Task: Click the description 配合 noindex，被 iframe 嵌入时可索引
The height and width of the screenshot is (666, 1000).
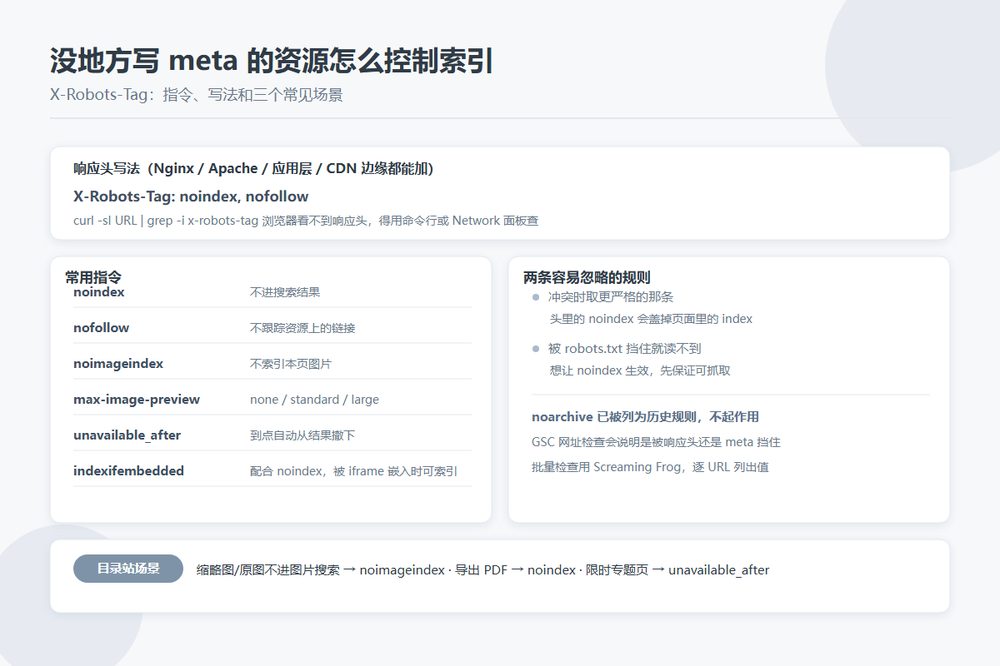Action: click(353, 471)
